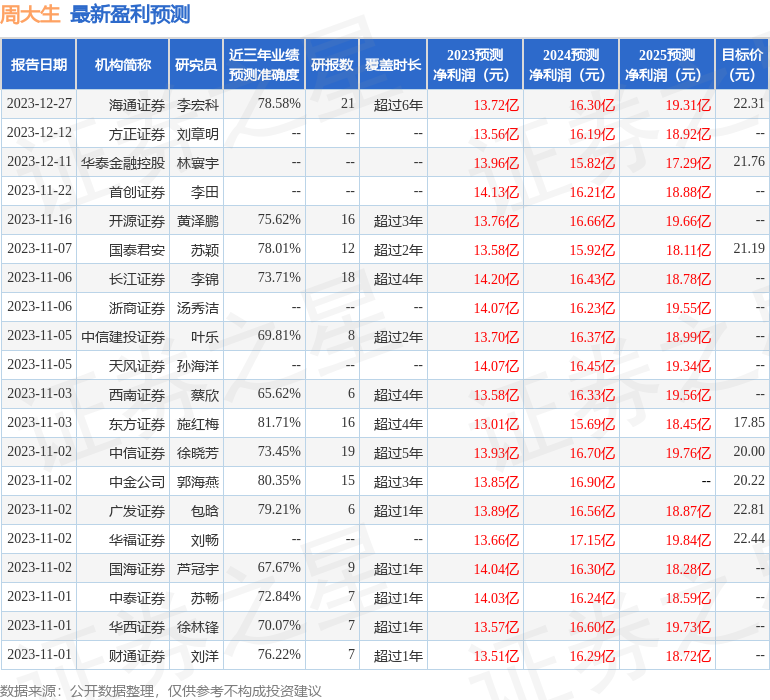Click the 研究员 column header
This screenshot has width=770, height=700.
click(196, 64)
